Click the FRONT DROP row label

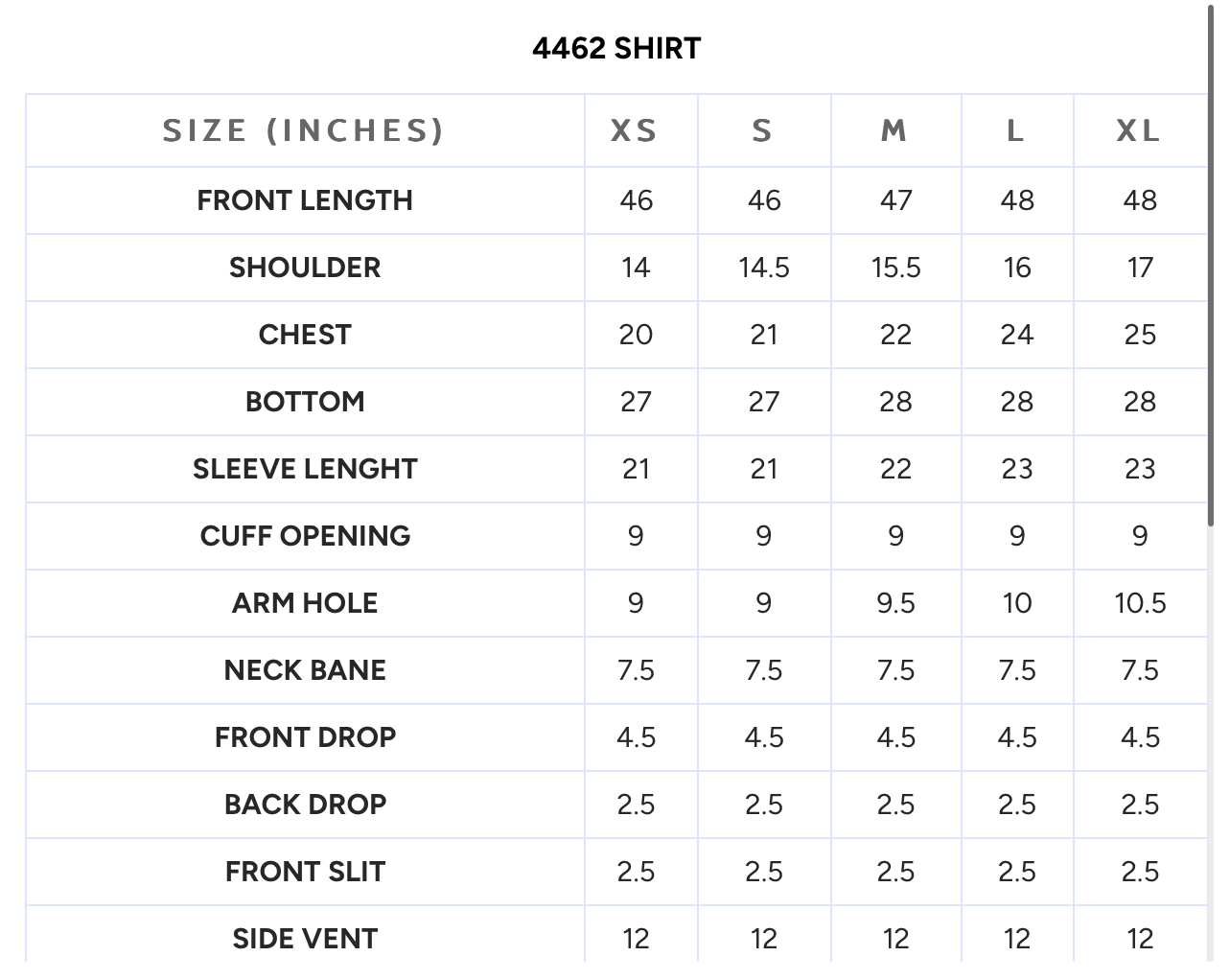click(x=305, y=737)
